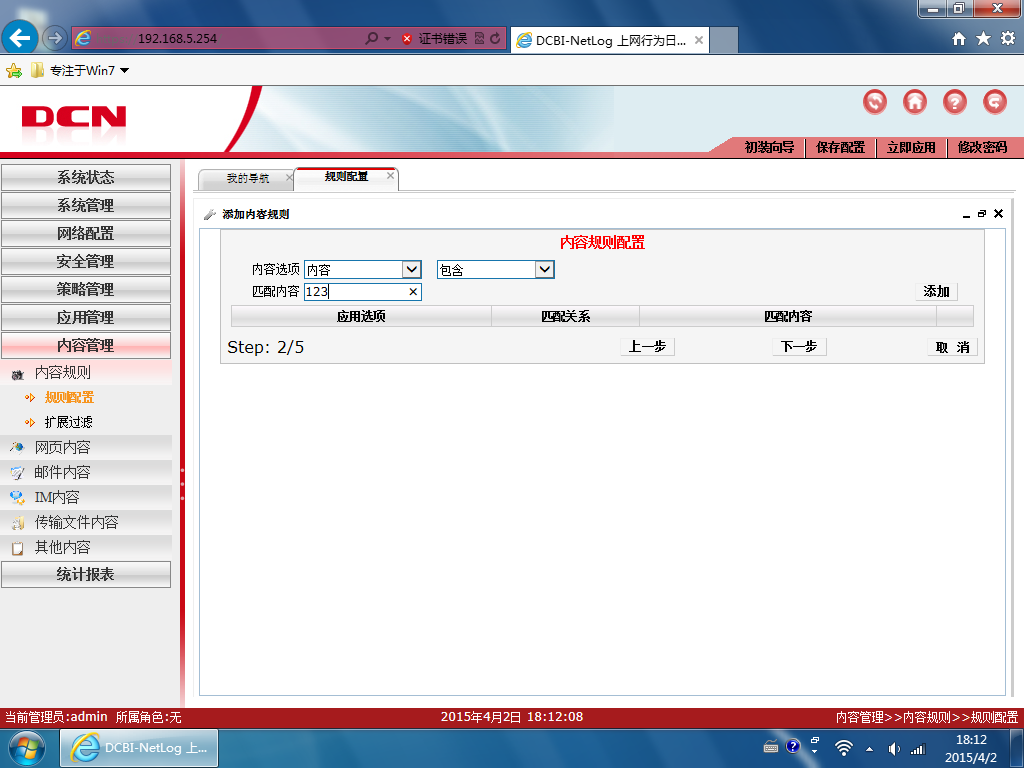Click the red refresh circle icon in header

(x=874, y=102)
